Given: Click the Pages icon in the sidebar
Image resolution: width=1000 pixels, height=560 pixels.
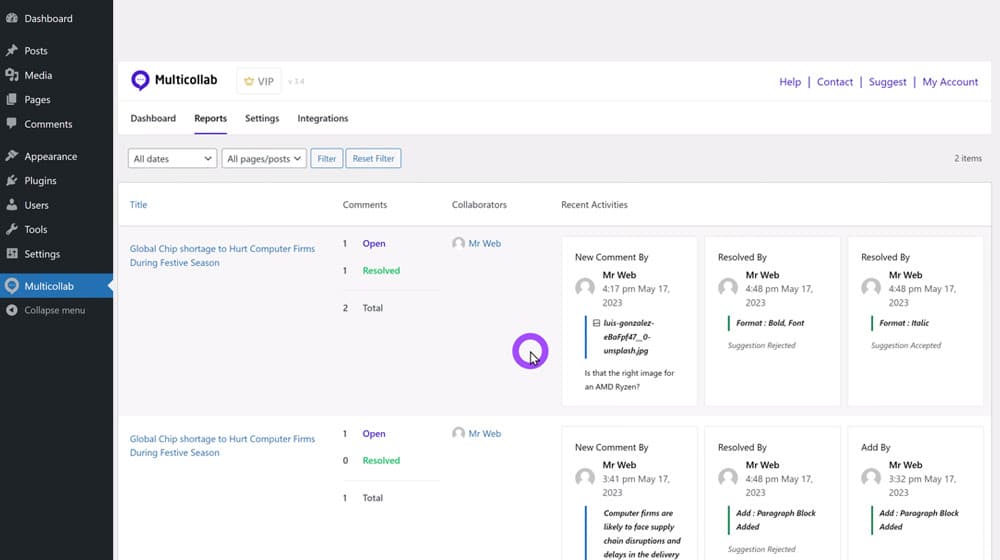Looking at the screenshot, I should click(11, 99).
